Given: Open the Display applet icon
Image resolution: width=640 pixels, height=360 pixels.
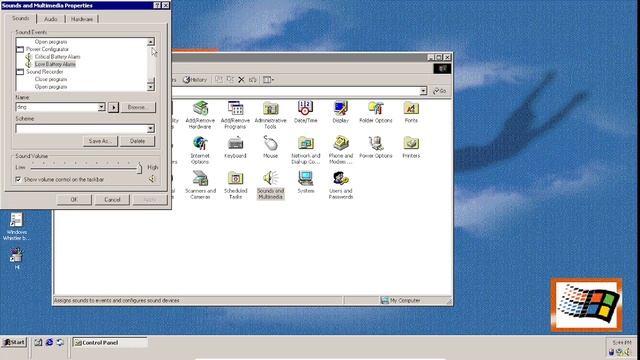Looking at the screenshot, I should (340, 111).
